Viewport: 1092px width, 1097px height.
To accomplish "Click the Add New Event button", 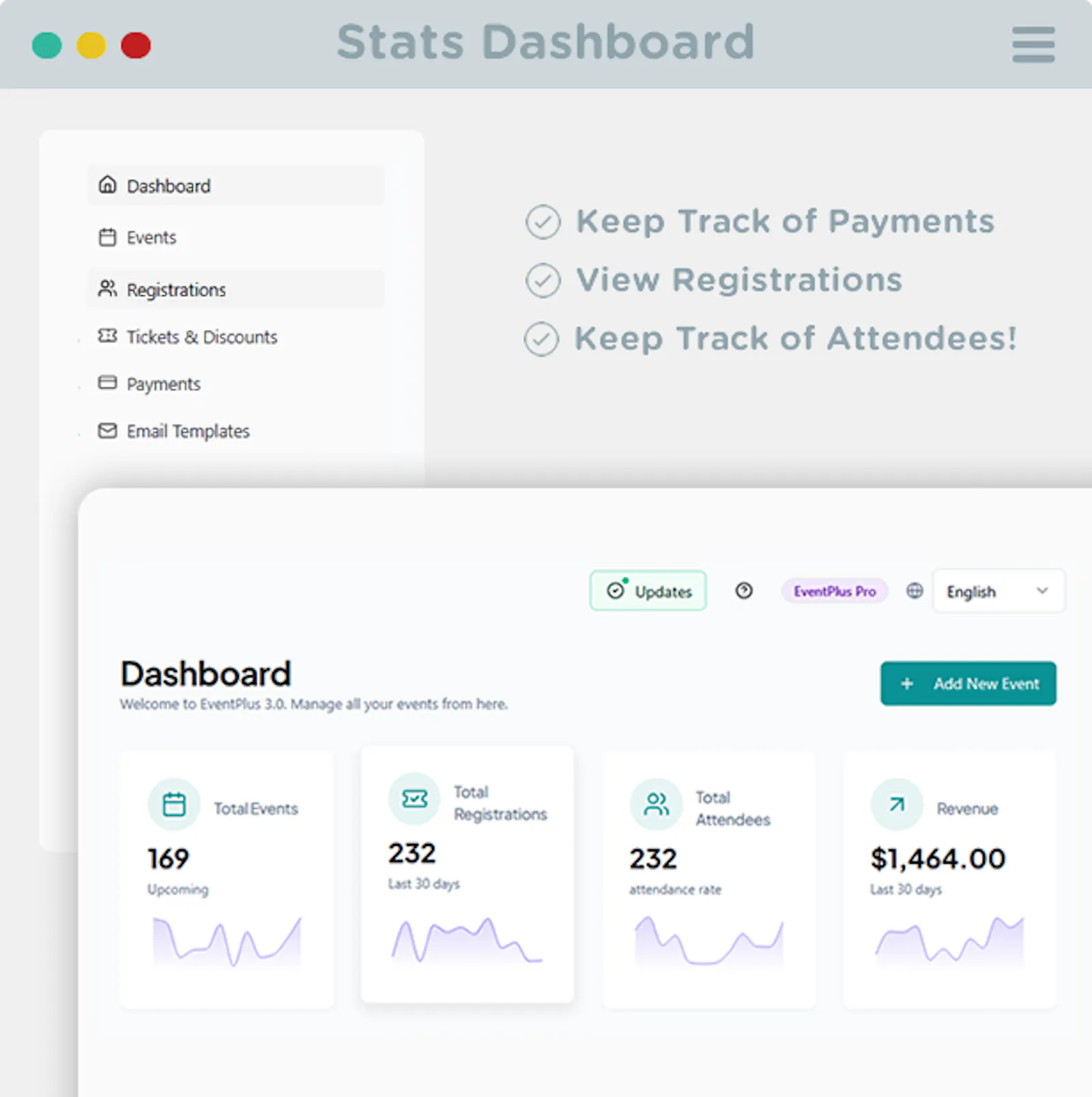I will (968, 684).
